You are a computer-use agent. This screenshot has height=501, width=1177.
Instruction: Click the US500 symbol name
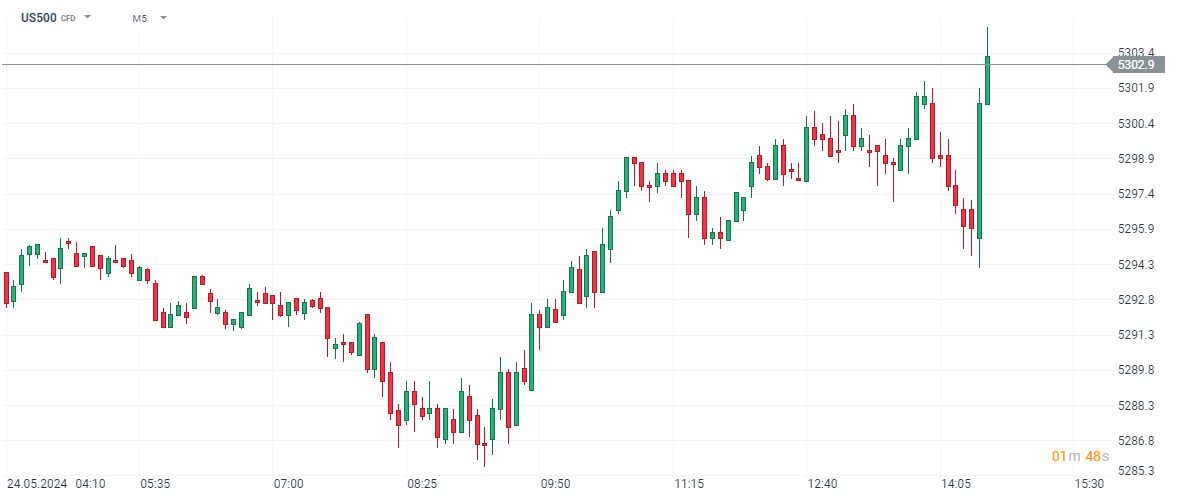tap(39, 18)
